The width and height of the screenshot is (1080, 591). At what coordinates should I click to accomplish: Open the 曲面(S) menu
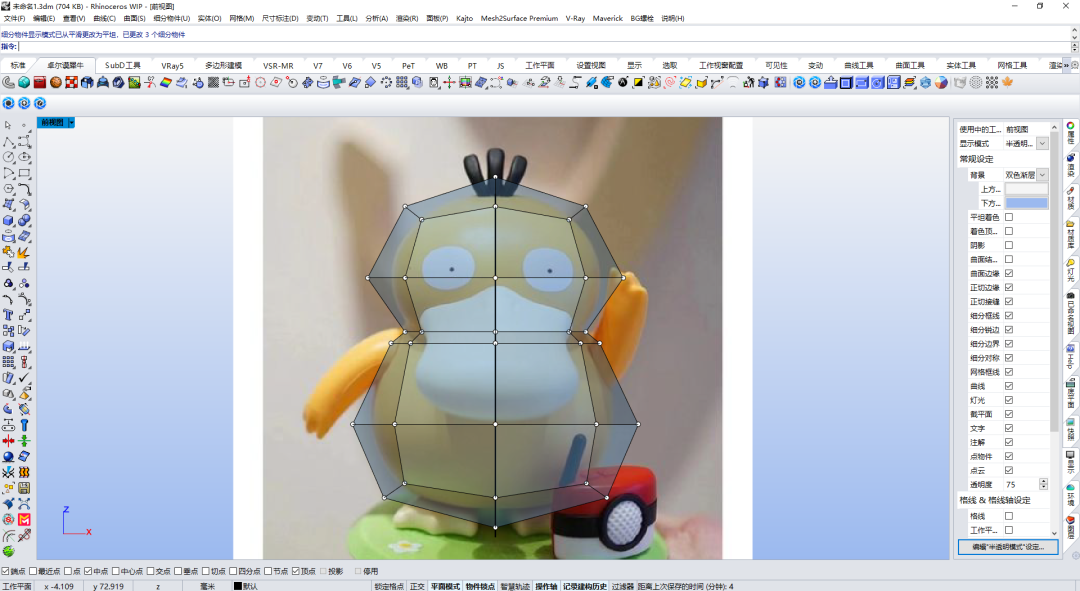pyautogui.click(x=134, y=19)
